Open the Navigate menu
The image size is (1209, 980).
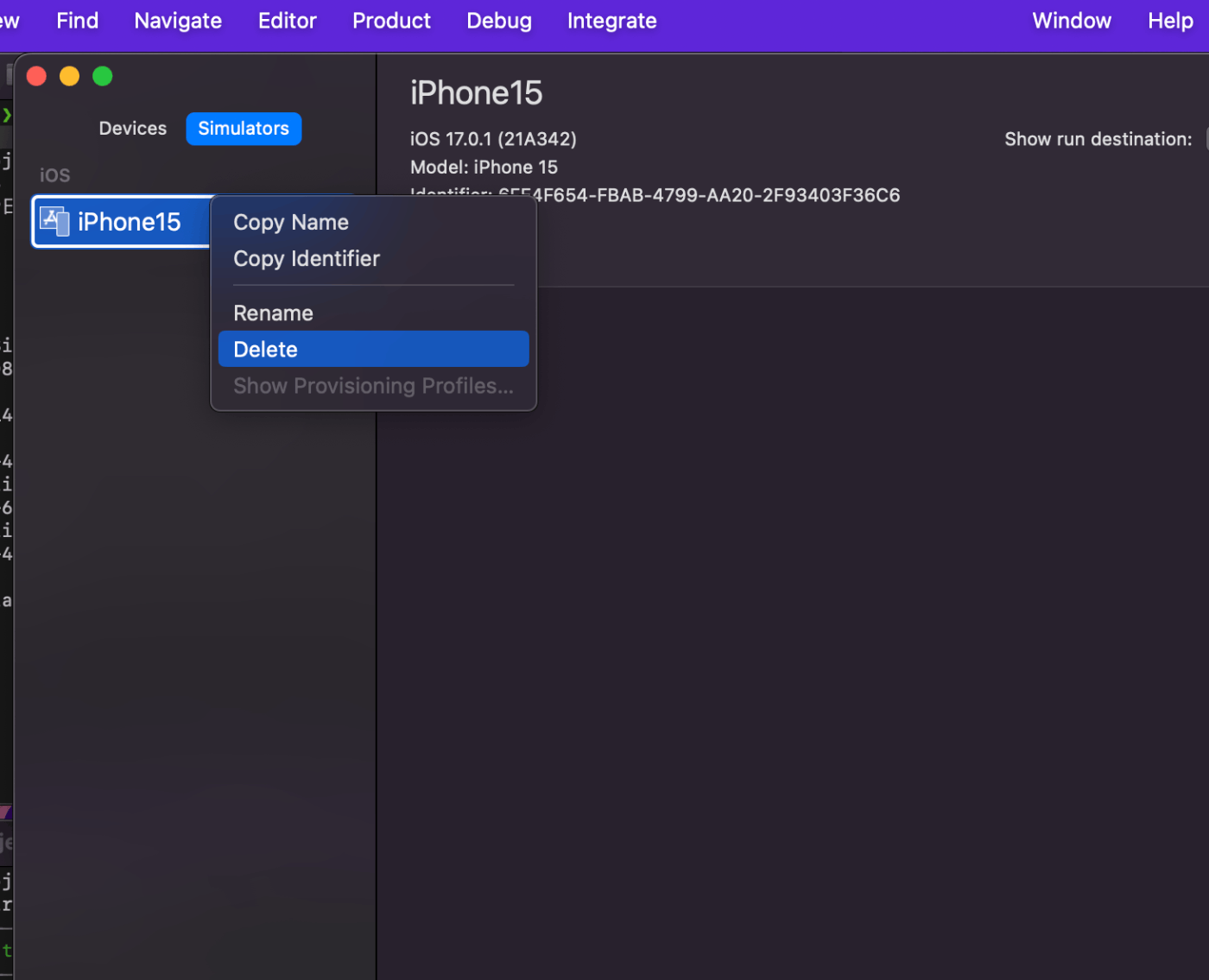point(178,21)
